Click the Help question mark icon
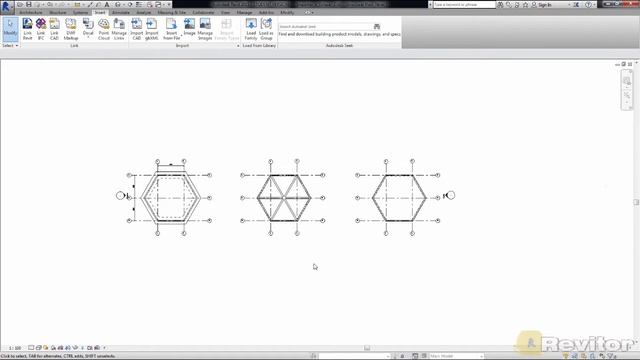Screen dimensions: 640x360 click(x=588, y=4)
